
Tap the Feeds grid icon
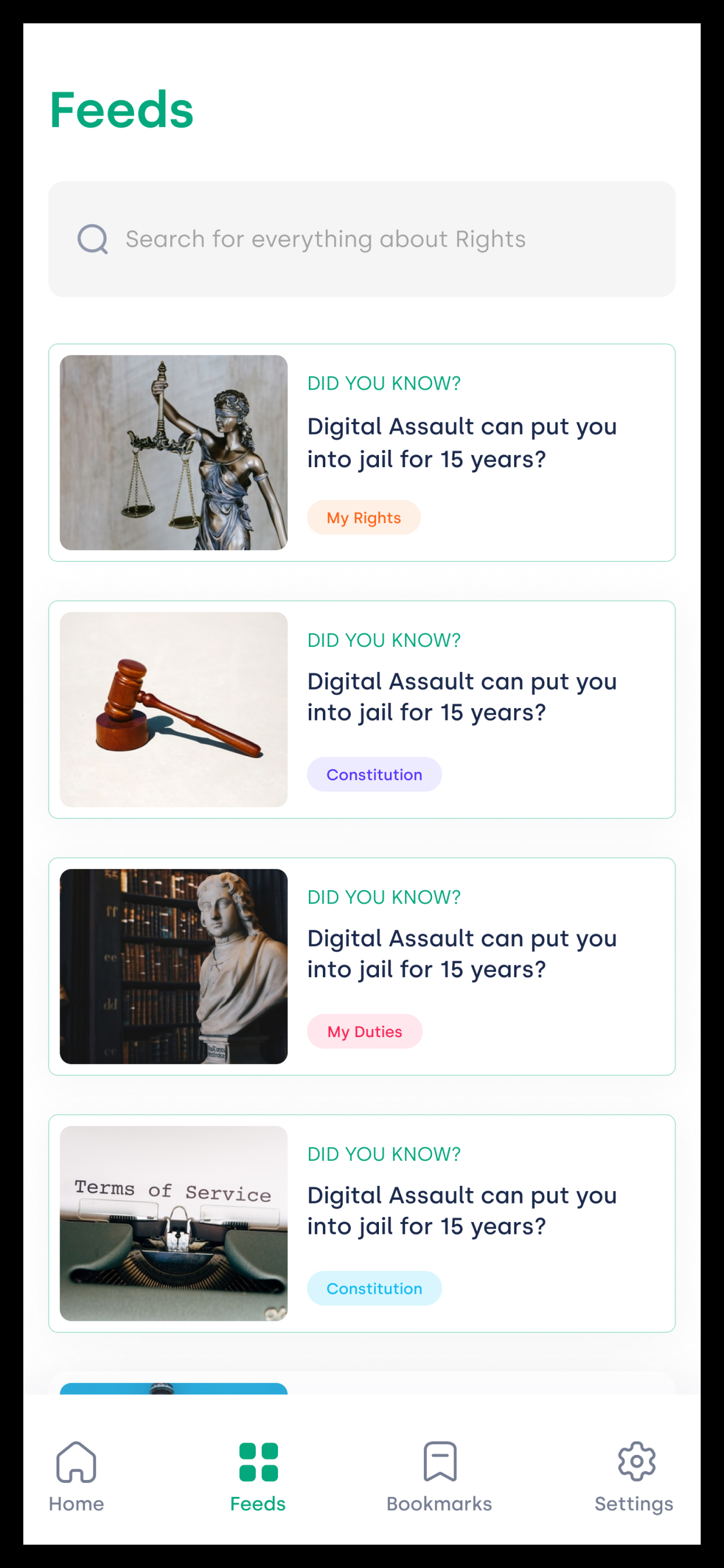pos(259,1461)
